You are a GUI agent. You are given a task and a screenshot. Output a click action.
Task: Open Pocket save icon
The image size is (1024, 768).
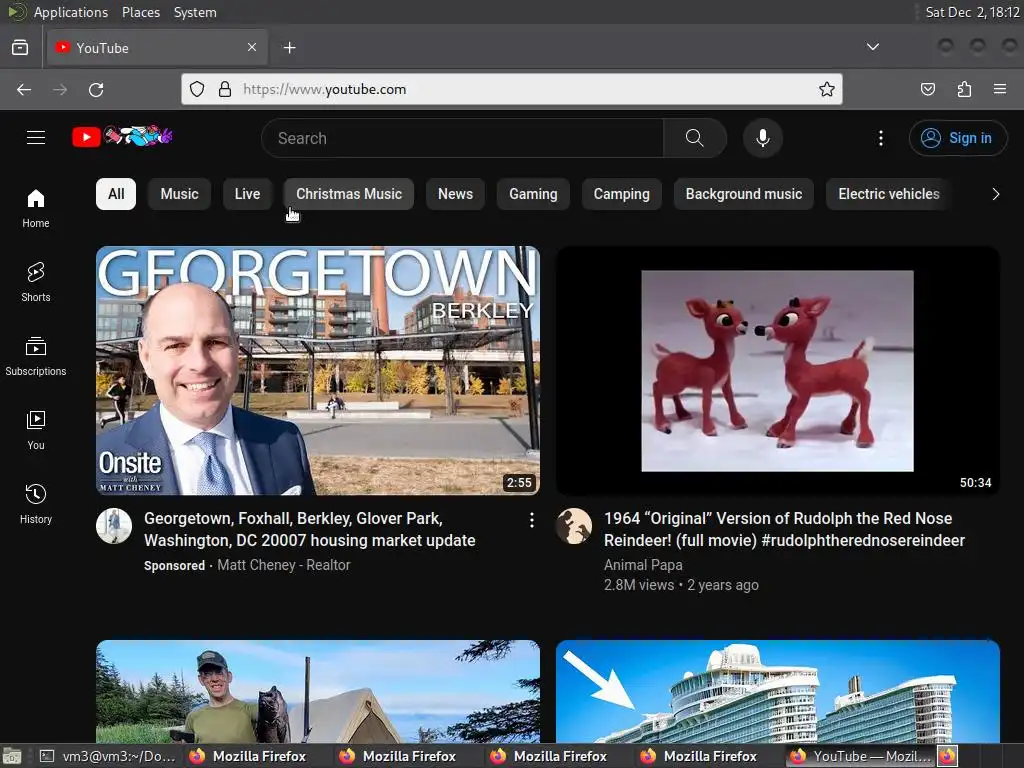pyautogui.click(x=927, y=89)
